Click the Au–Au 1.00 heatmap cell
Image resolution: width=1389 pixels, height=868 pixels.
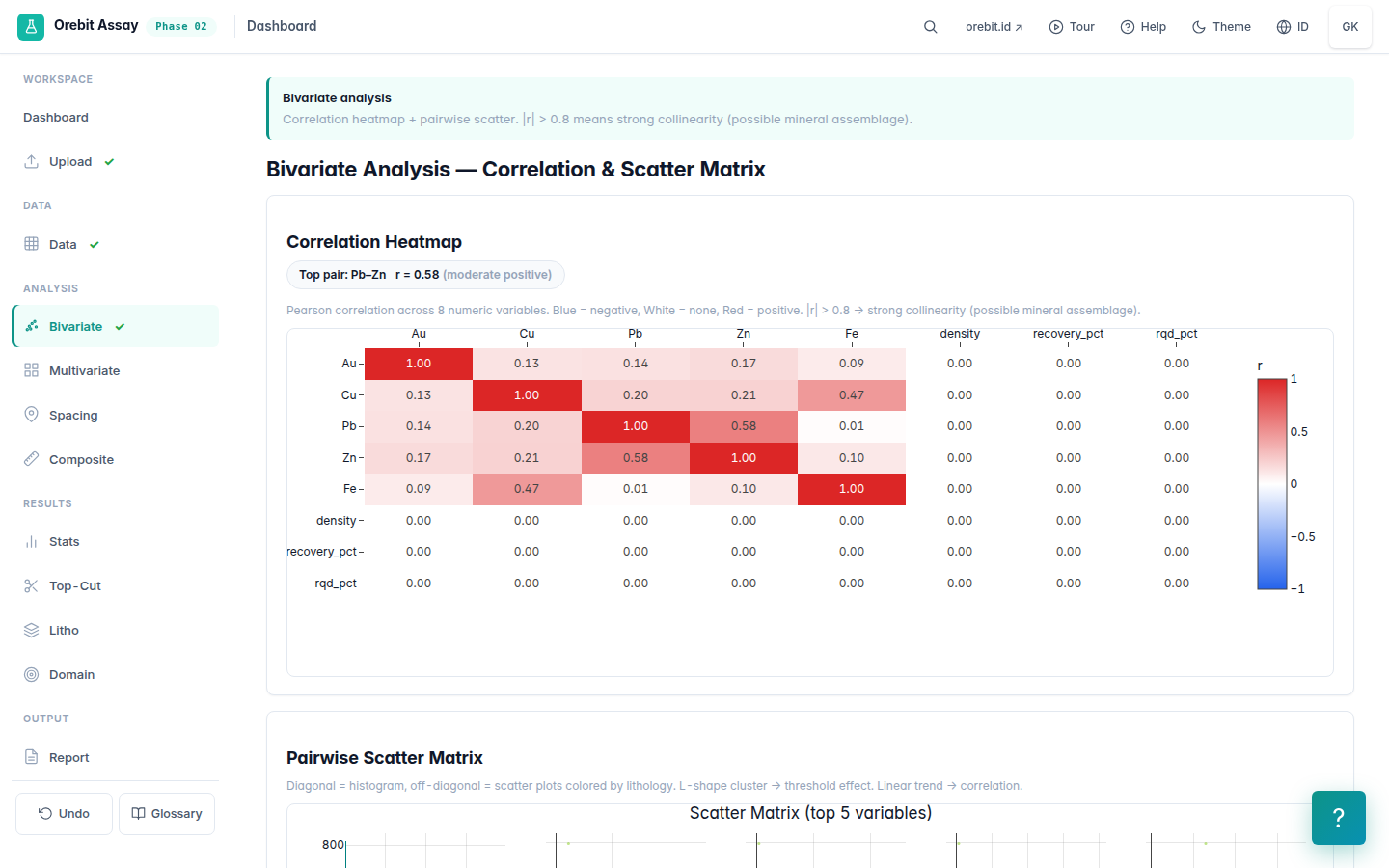419,364
